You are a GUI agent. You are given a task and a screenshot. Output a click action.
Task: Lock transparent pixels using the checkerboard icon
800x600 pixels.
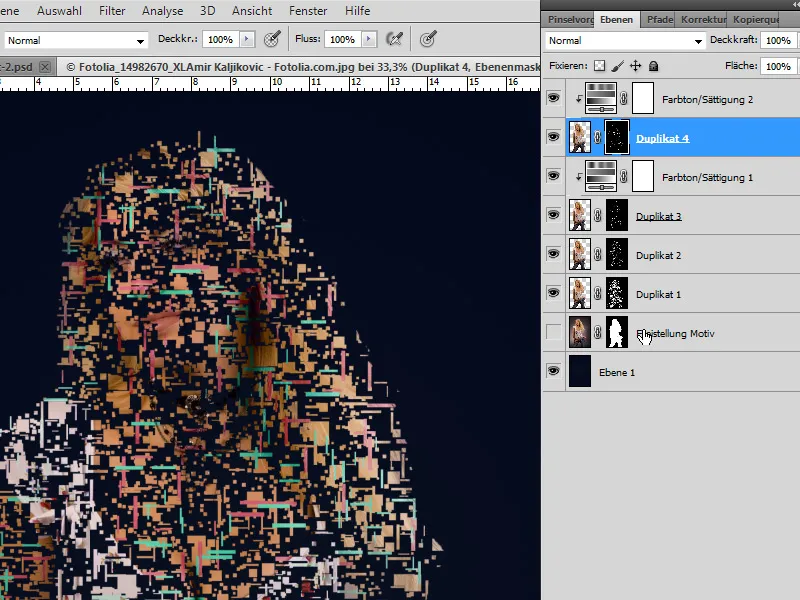pos(601,65)
